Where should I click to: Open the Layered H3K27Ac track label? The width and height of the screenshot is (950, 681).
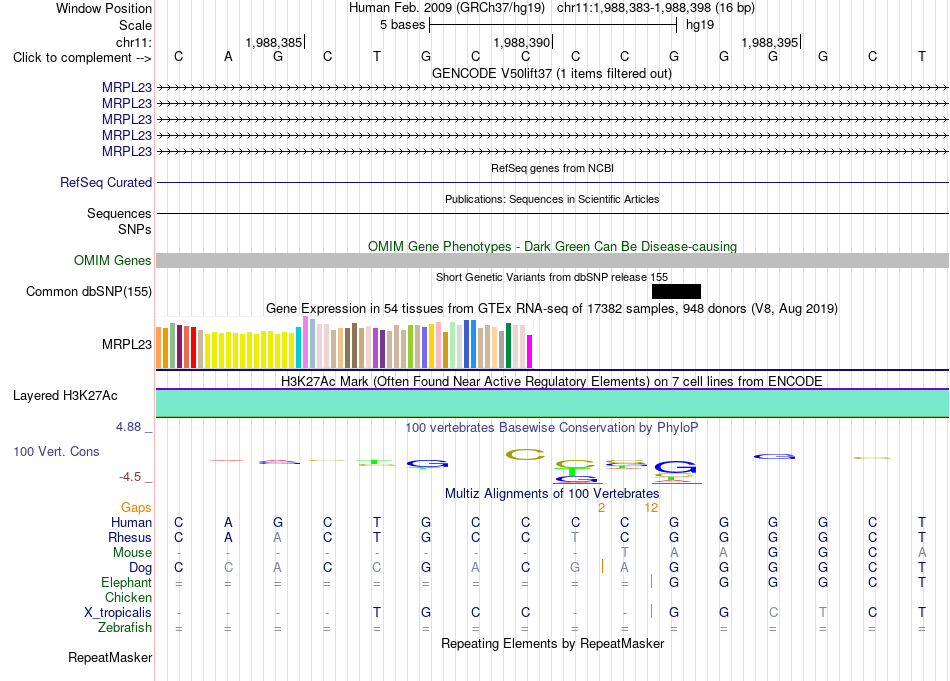(65, 396)
